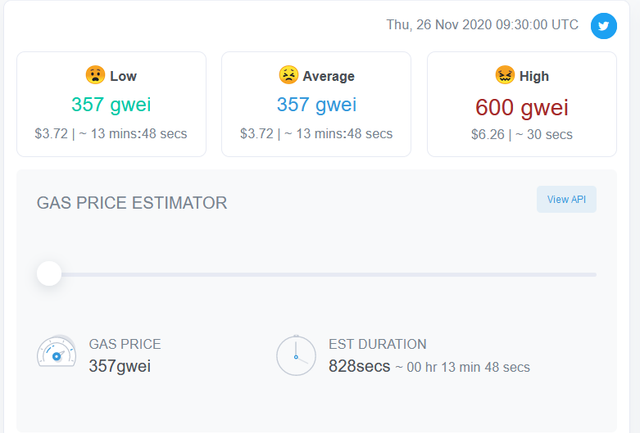Click the 828secs duration value
The height and width of the screenshot is (433, 640).
click(359, 366)
